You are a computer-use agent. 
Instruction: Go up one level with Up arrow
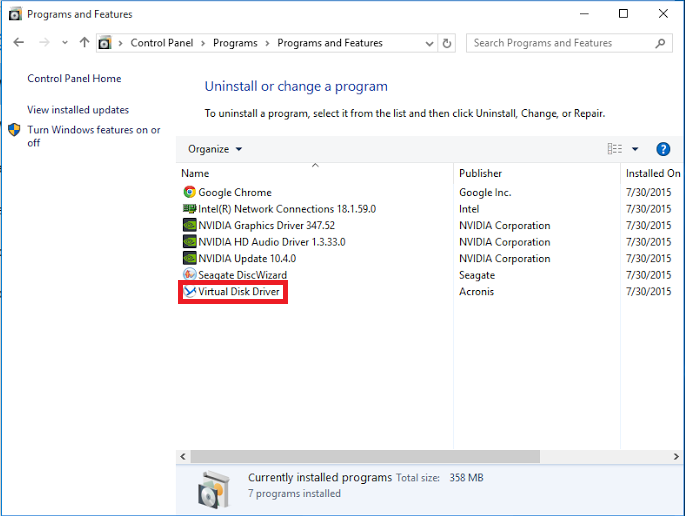point(84,42)
